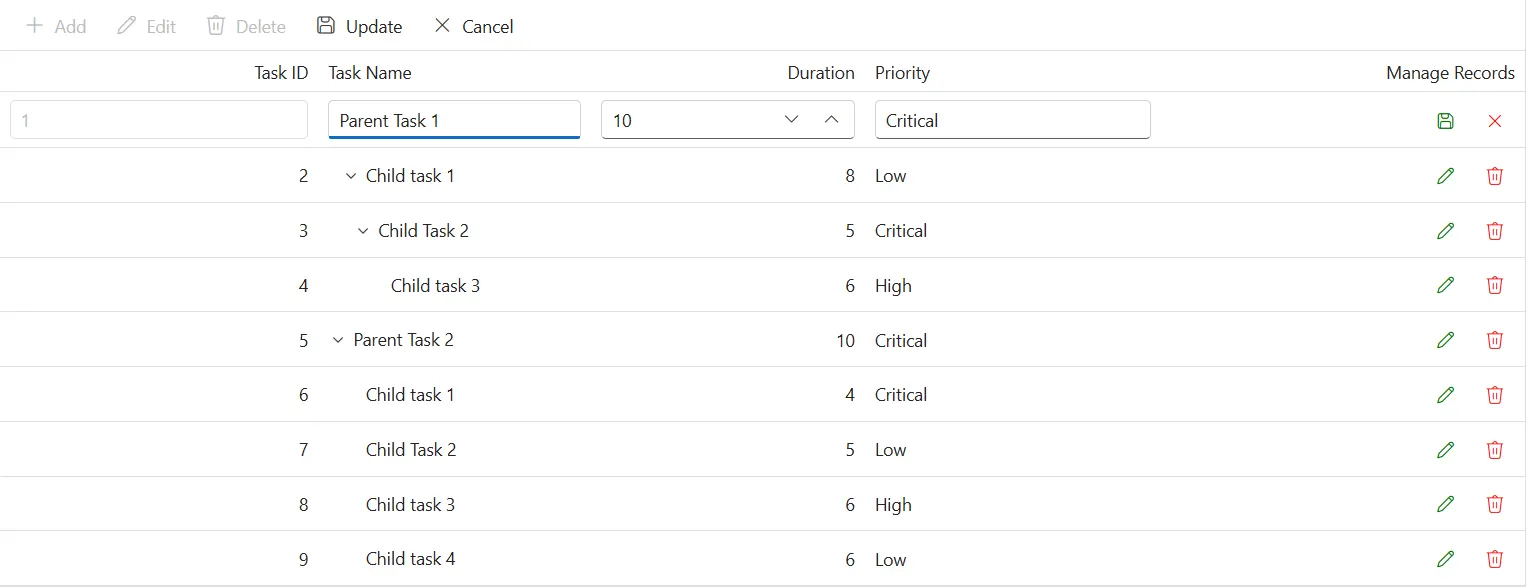The height and width of the screenshot is (587, 1528).
Task: Click the 'High' priority cell in row 8
Action: [x=893, y=505]
